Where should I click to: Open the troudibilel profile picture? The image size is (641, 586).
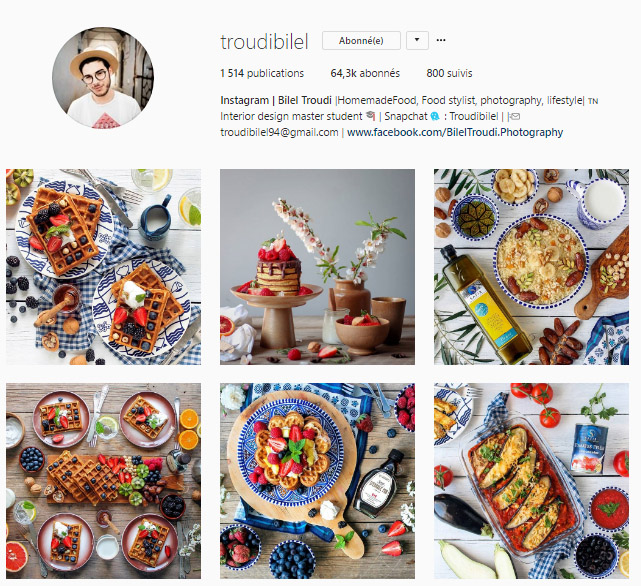point(103,78)
